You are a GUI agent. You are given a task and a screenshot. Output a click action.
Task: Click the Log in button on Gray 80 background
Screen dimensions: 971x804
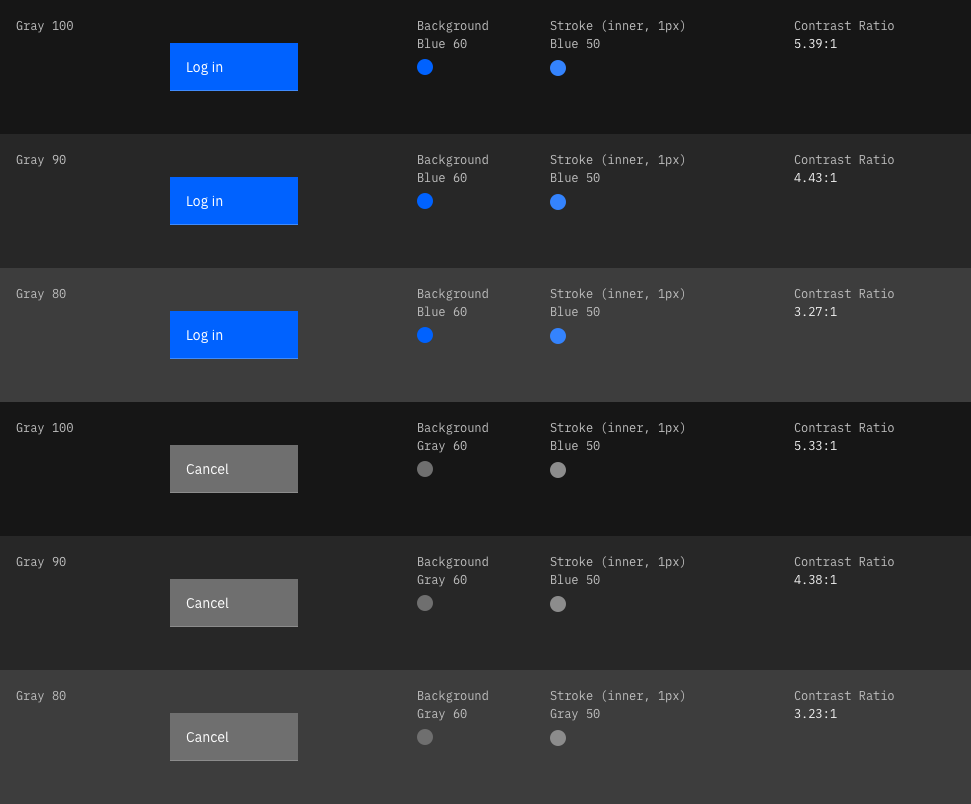tap(233, 335)
